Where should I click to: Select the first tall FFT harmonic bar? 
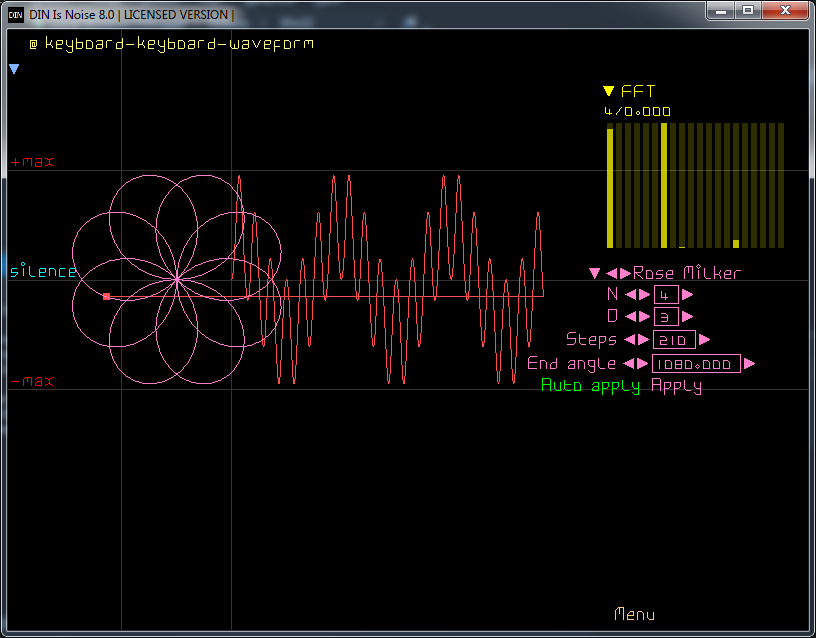610,188
